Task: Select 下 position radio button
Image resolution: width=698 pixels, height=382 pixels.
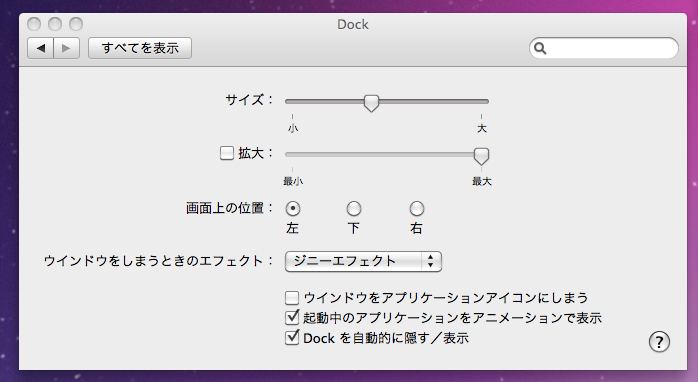Action: [x=354, y=208]
